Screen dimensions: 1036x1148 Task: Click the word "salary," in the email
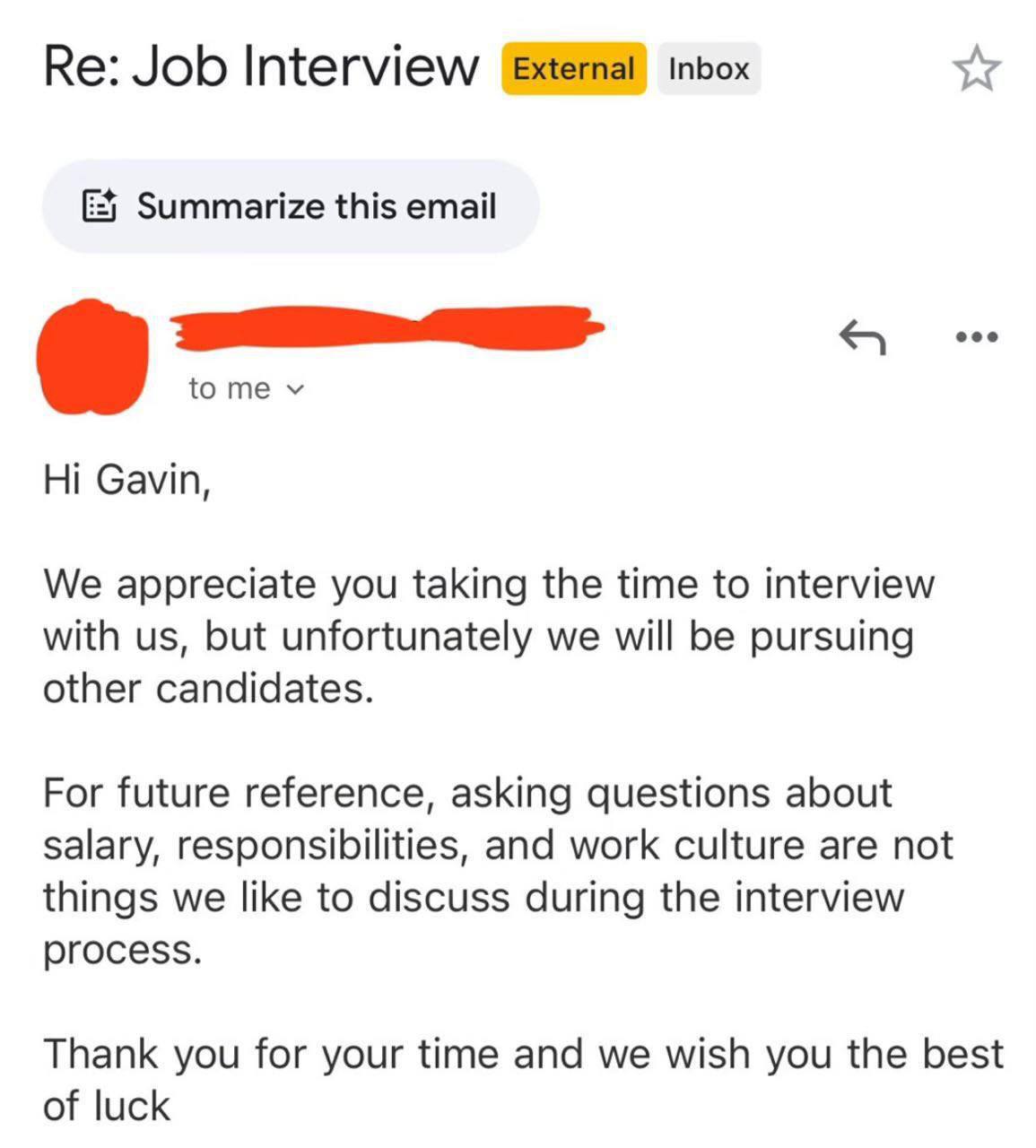101,846
